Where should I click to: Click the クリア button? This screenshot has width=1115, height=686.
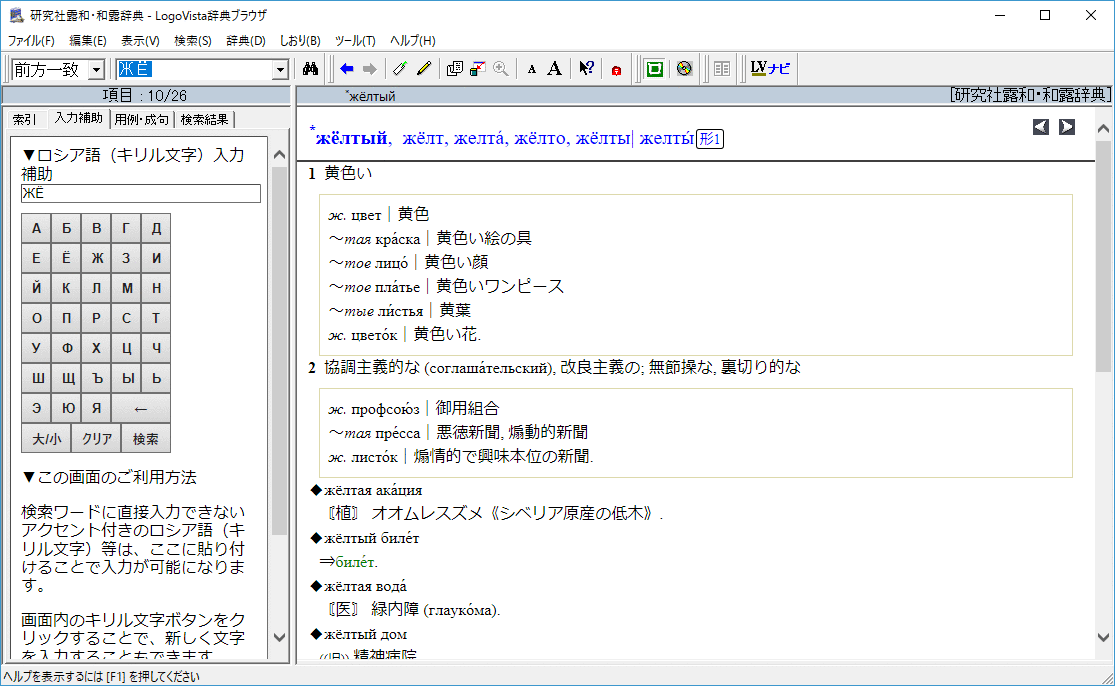[x=96, y=439]
